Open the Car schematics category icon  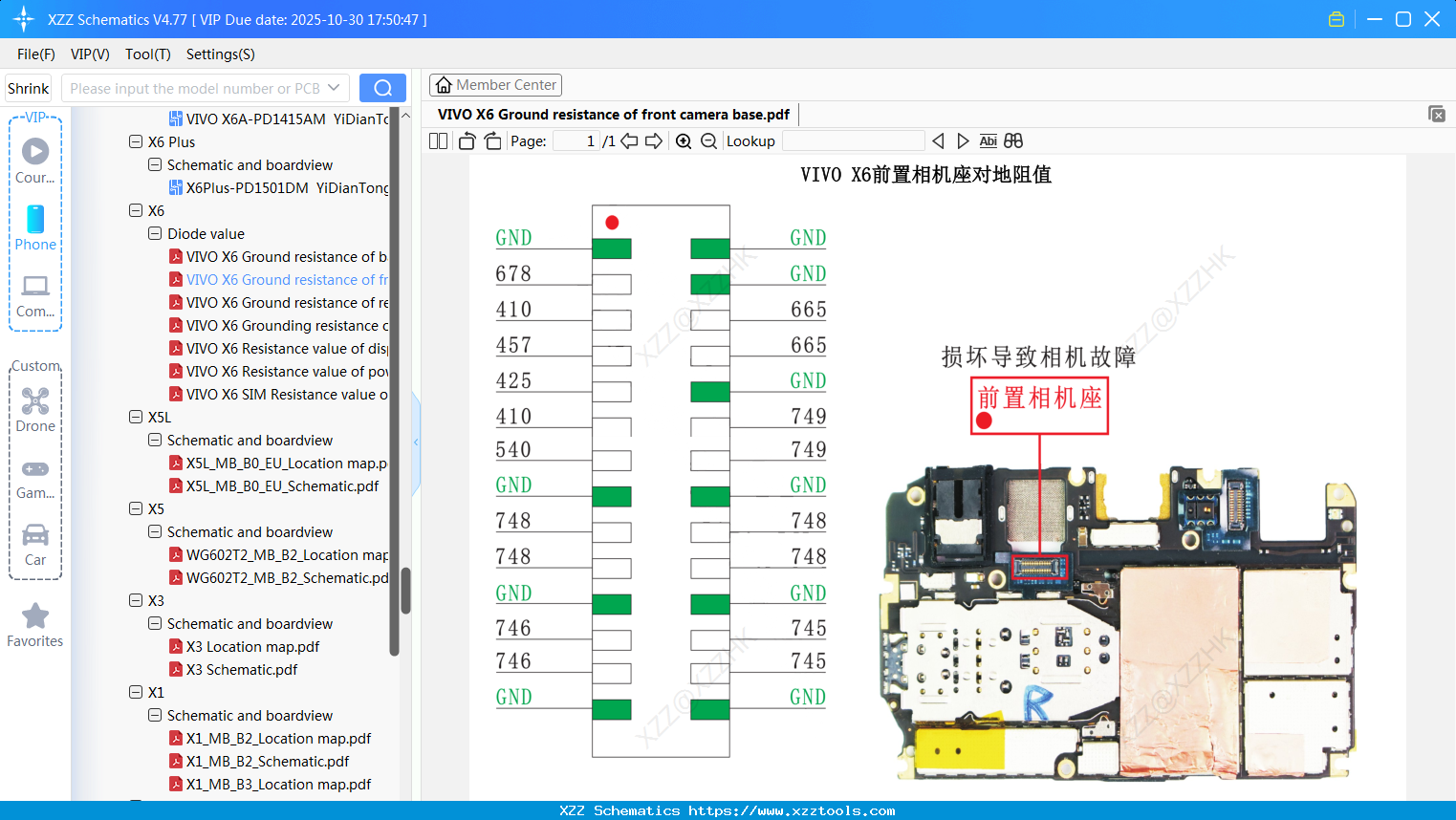pyautogui.click(x=35, y=536)
